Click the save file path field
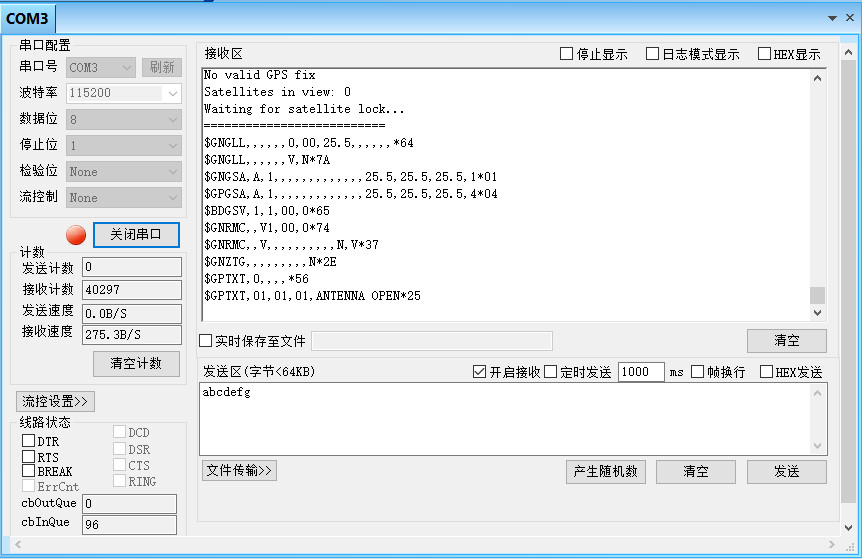Image resolution: width=862 pixels, height=559 pixels. point(432,341)
